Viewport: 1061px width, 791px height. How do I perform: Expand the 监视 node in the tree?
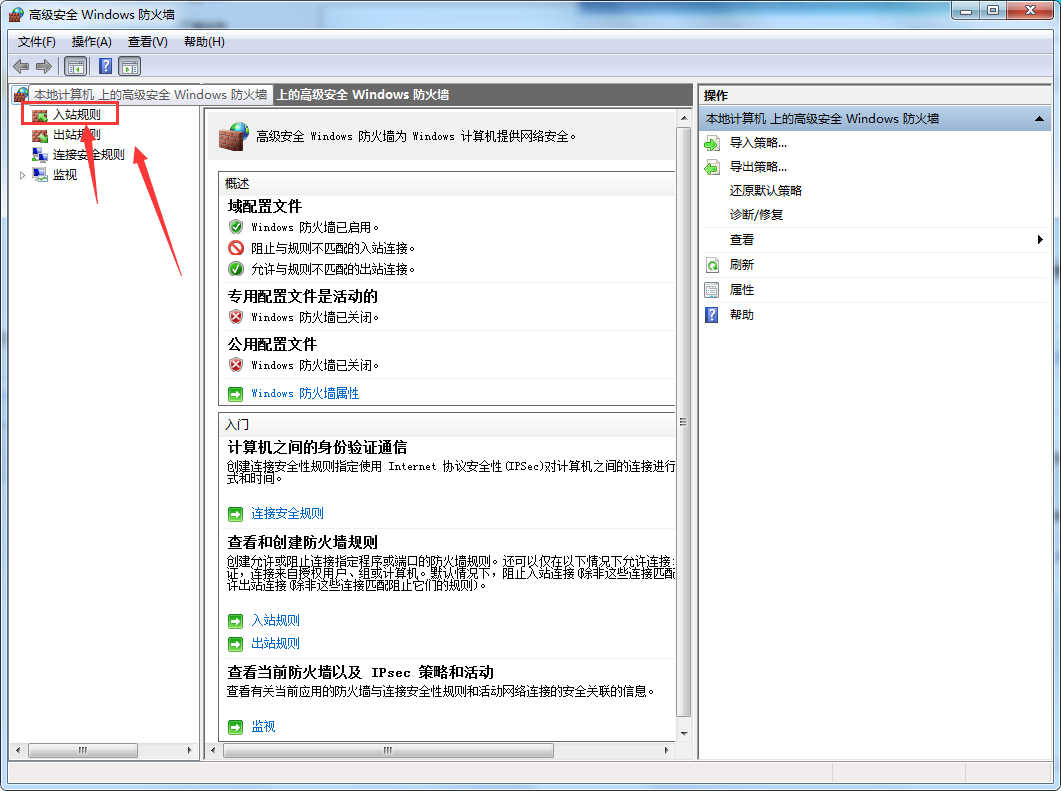point(23,175)
